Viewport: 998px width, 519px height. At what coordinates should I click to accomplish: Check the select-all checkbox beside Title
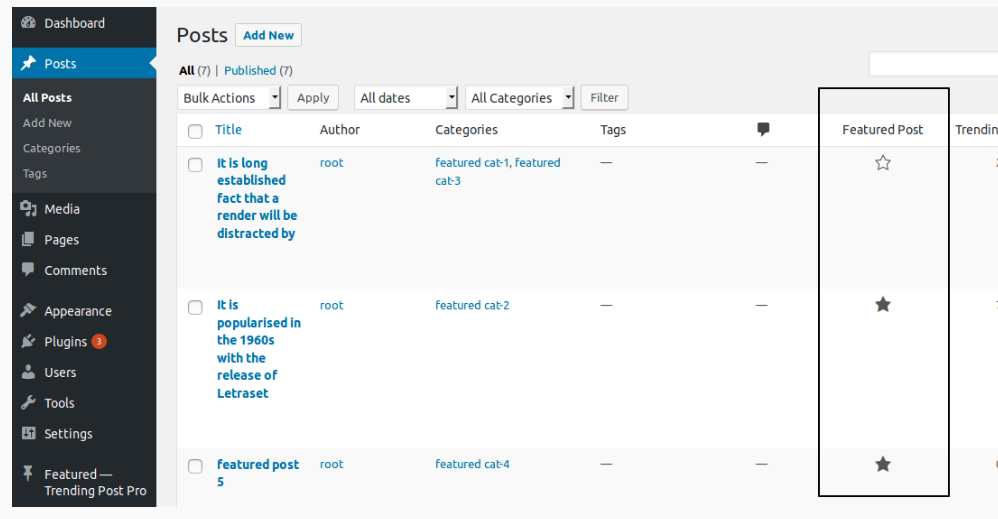195,131
